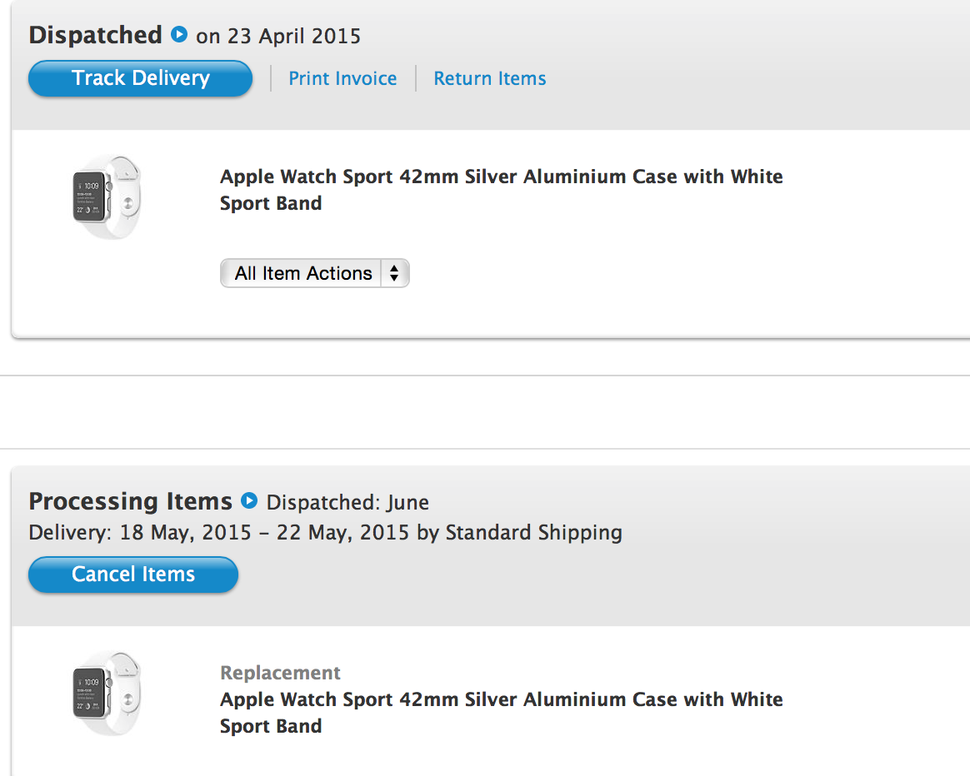Click the blue arrow icon beside Processing Items
970x776 pixels.
tap(249, 501)
